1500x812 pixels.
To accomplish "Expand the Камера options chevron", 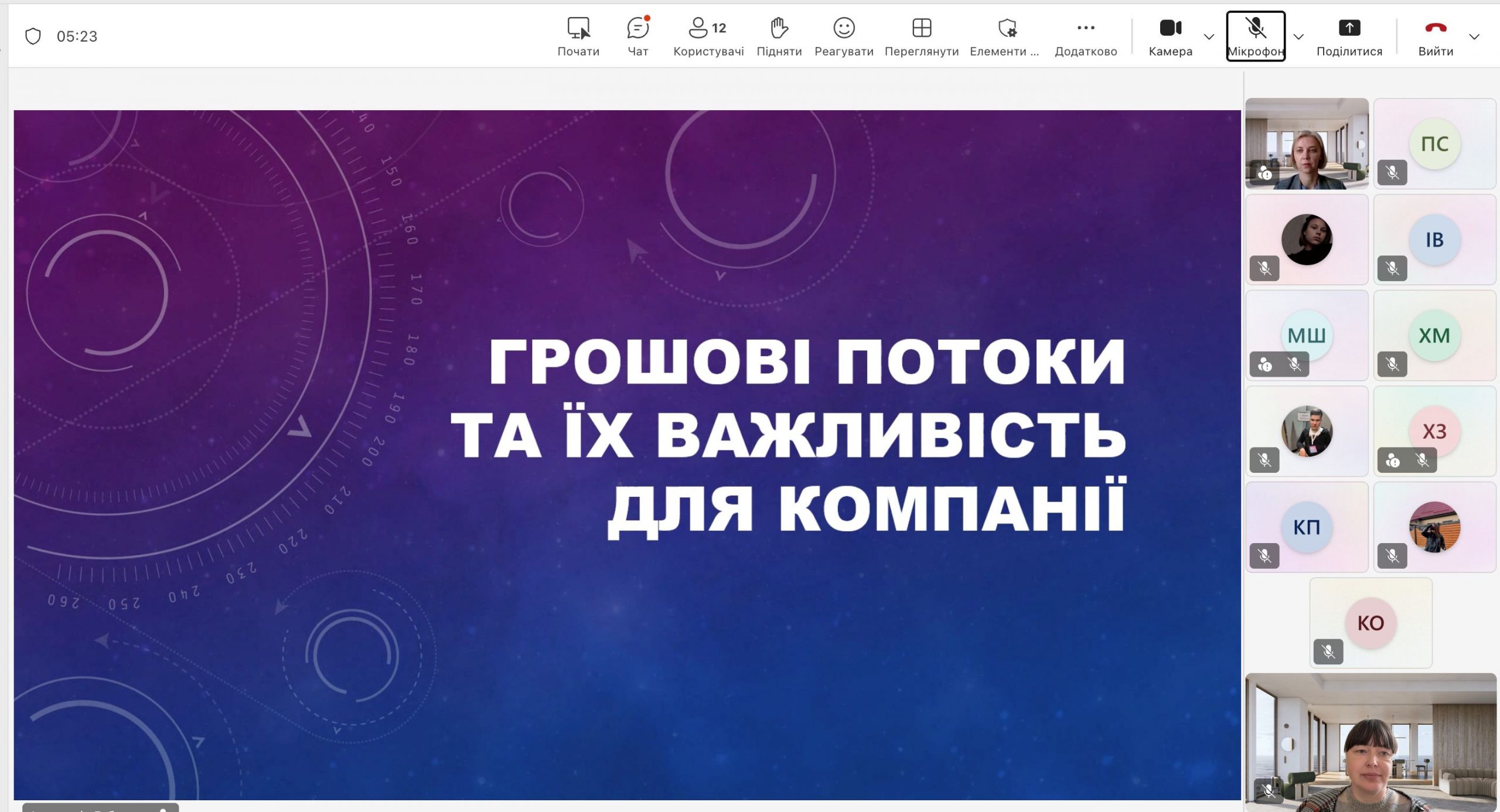I will click(1209, 36).
